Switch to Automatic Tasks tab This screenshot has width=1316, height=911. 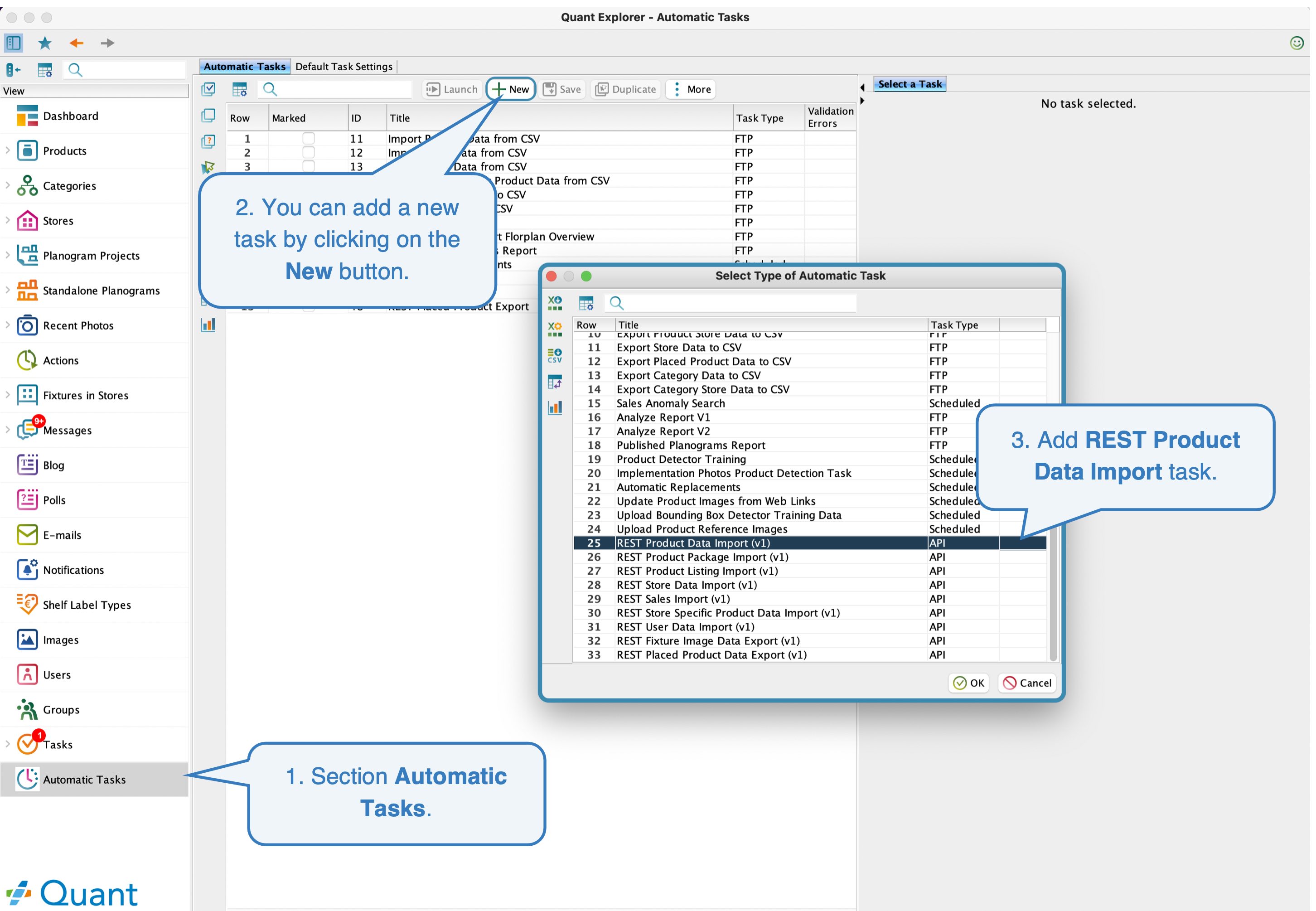[x=245, y=67]
